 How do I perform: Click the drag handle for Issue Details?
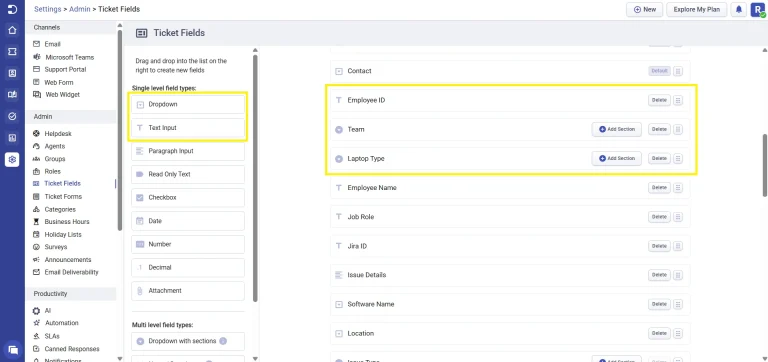(678, 275)
